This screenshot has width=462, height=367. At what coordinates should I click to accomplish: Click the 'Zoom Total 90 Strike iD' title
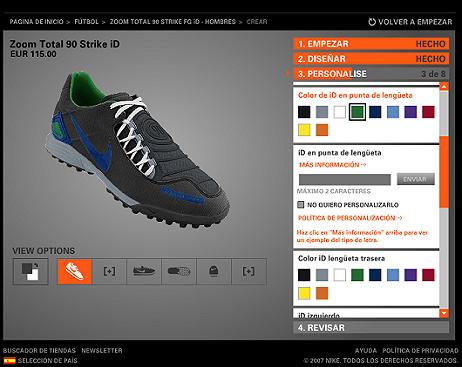point(65,44)
